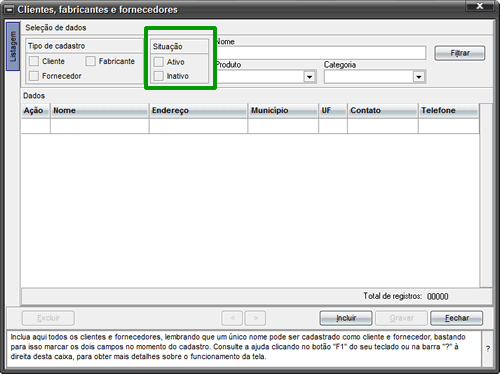Sort by the Nome column header
This screenshot has width=500, height=374.
pos(99,110)
